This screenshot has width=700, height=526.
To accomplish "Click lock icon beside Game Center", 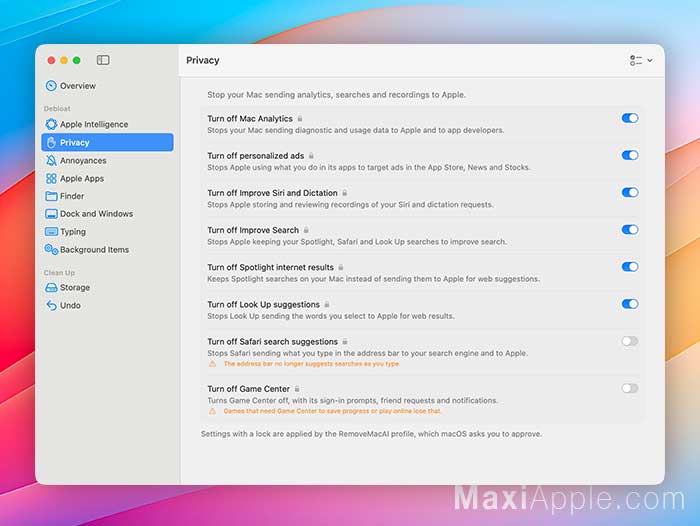I will click(x=297, y=389).
